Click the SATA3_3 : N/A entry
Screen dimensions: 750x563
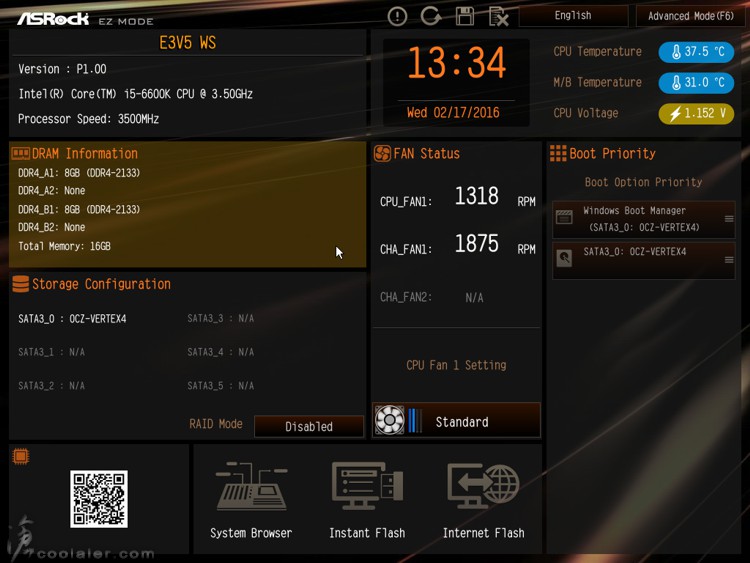221,319
